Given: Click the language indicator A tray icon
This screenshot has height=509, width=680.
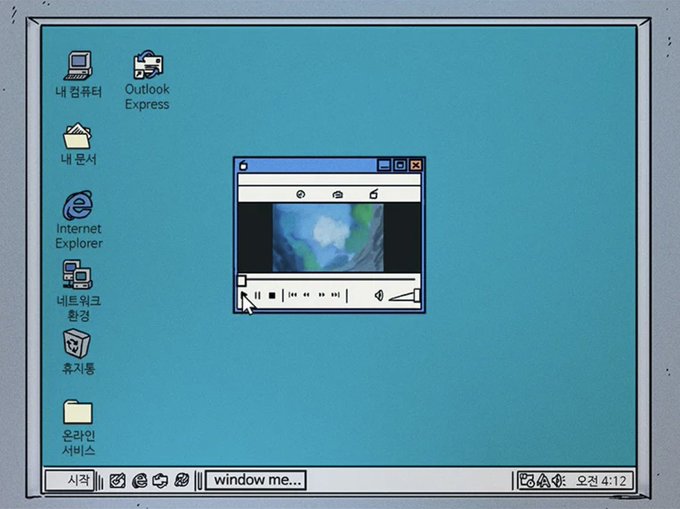Looking at the screenshot, I should 543,480.
